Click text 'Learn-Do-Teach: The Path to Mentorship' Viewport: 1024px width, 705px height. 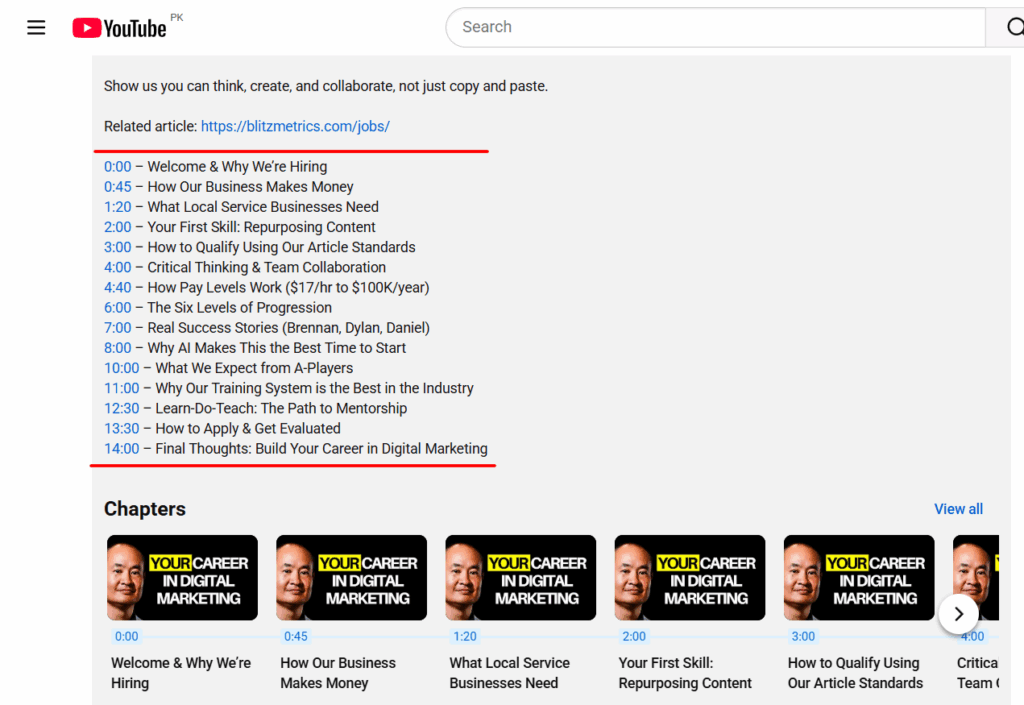tap(281, 409)
